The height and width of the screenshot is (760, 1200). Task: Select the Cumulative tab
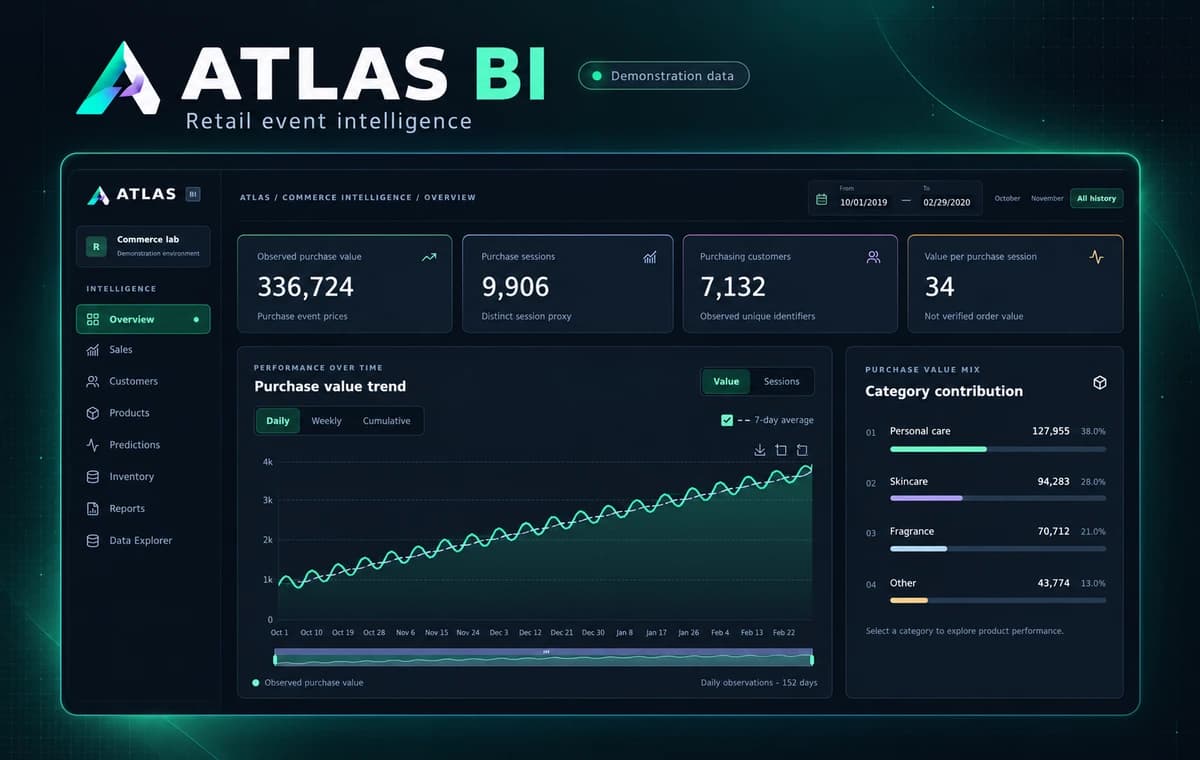[387, 421]
